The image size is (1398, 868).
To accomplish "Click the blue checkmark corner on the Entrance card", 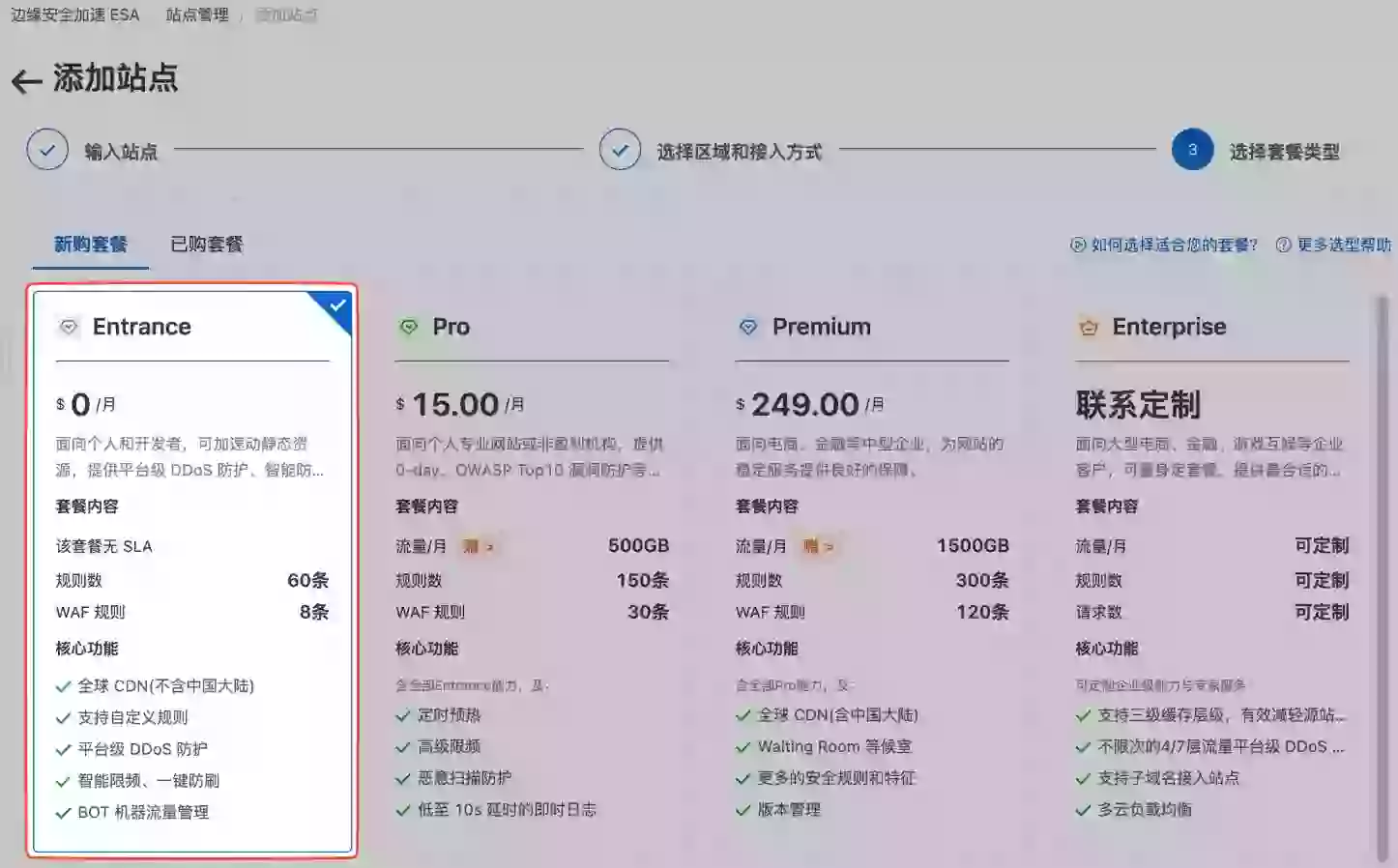I will tap(336, 304).
